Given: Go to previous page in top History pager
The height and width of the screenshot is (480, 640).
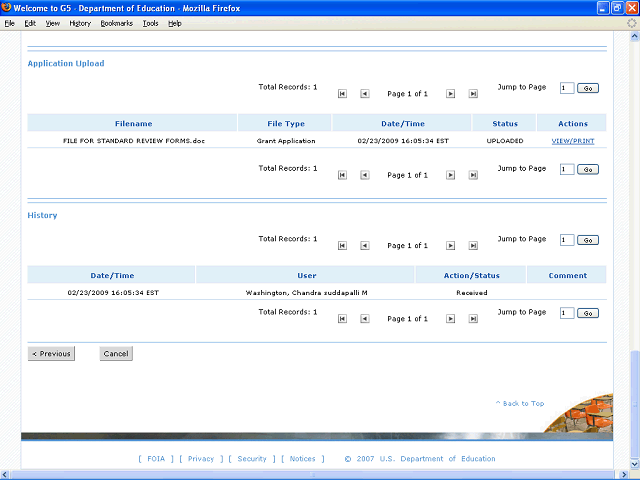Looking at the screenshot, I should click(x=364, y=246).
